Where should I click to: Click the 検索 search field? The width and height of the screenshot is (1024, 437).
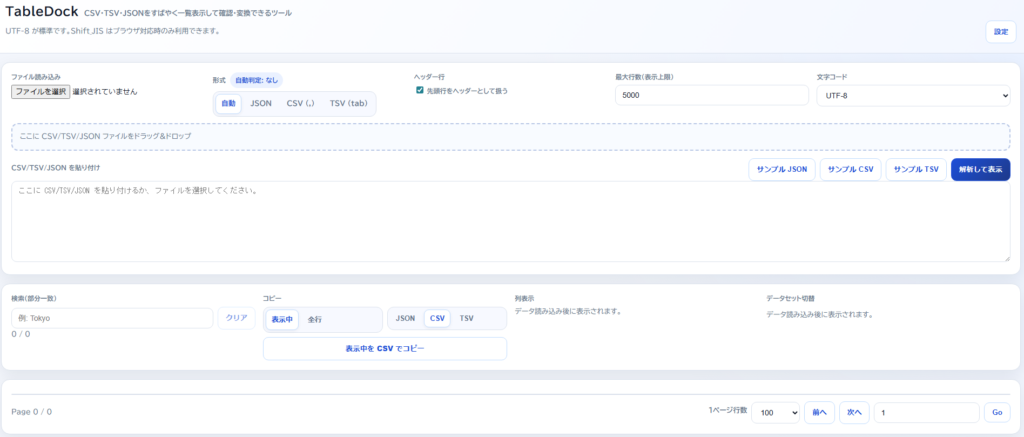pyautogui.click(x=112, y=318)
